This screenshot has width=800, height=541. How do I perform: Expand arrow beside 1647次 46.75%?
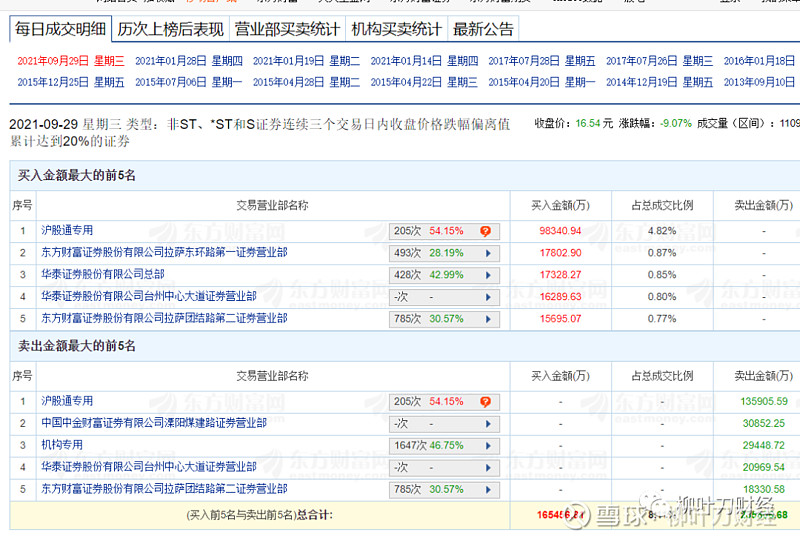[x=488, y=446]
